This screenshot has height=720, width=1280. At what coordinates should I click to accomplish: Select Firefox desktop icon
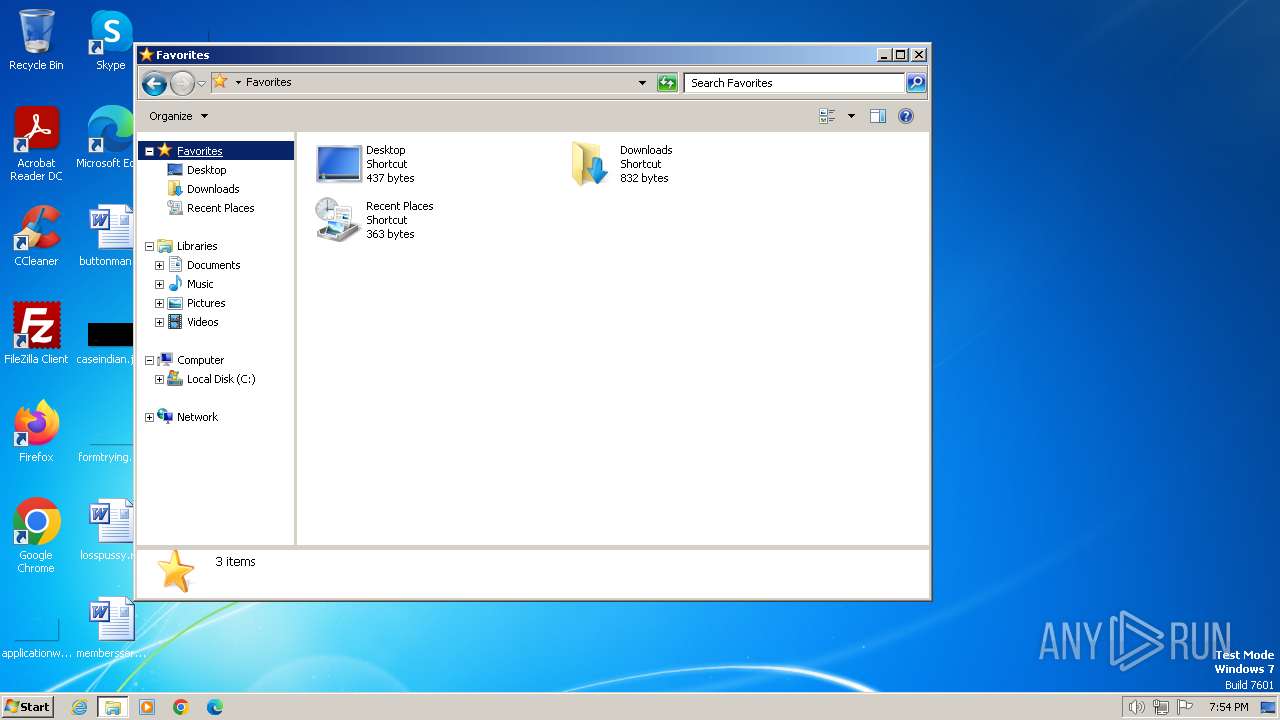tap(36, 432)
